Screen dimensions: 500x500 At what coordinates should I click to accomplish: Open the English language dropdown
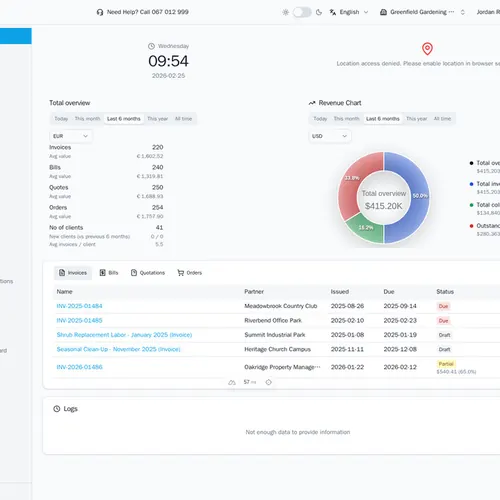[x=349, y=12]
